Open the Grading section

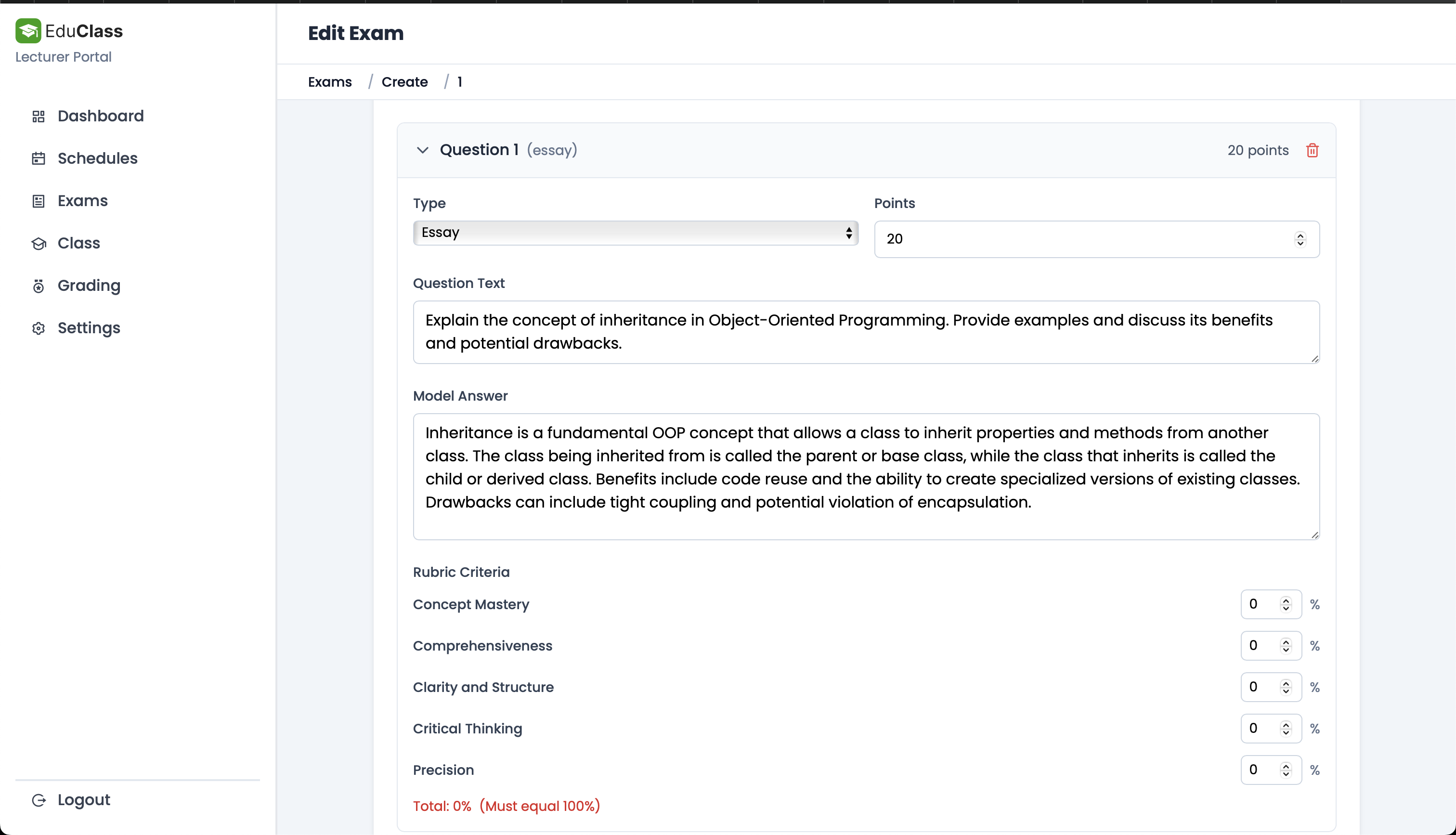[89, 286]
